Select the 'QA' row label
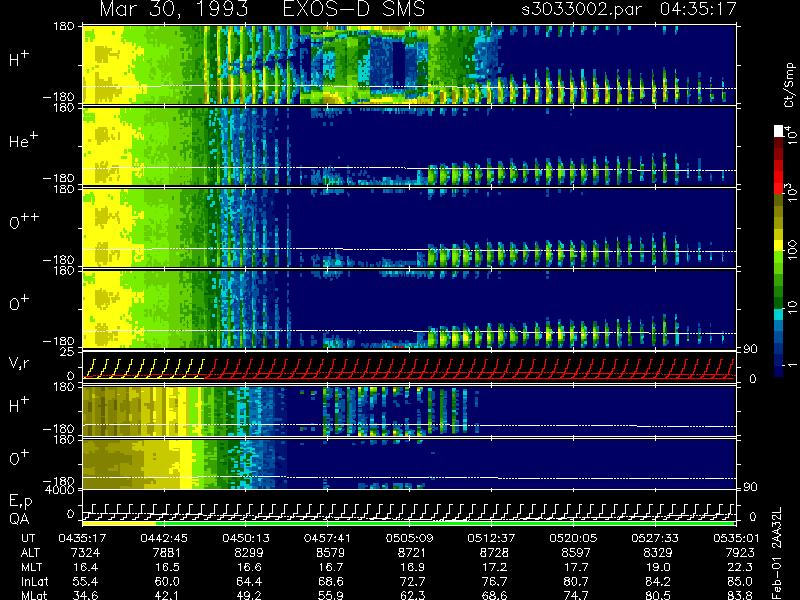Screen dimensions: 800x600 point(19,519)
